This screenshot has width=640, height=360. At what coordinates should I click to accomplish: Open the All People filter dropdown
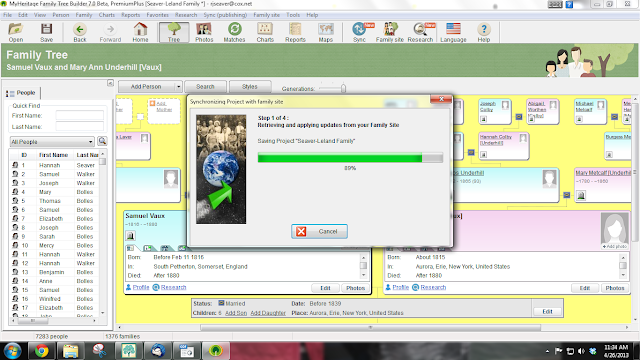[x=52, y=142]
